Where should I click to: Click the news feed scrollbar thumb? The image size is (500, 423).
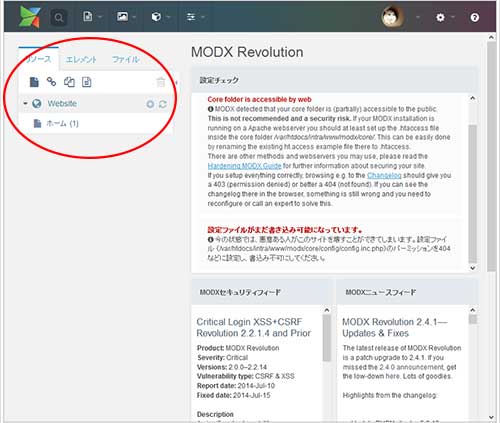472,320
